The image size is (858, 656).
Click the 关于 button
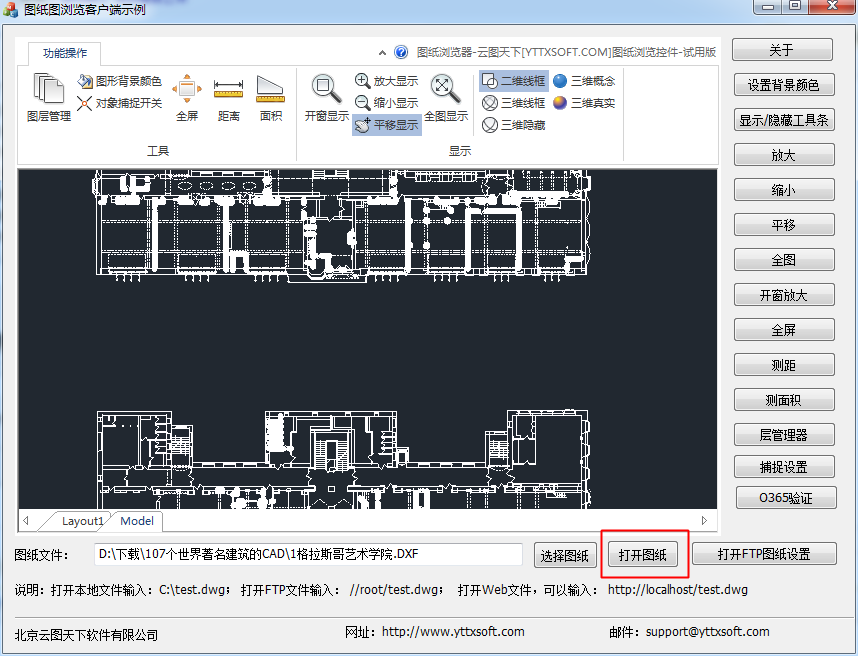point(782,50)
